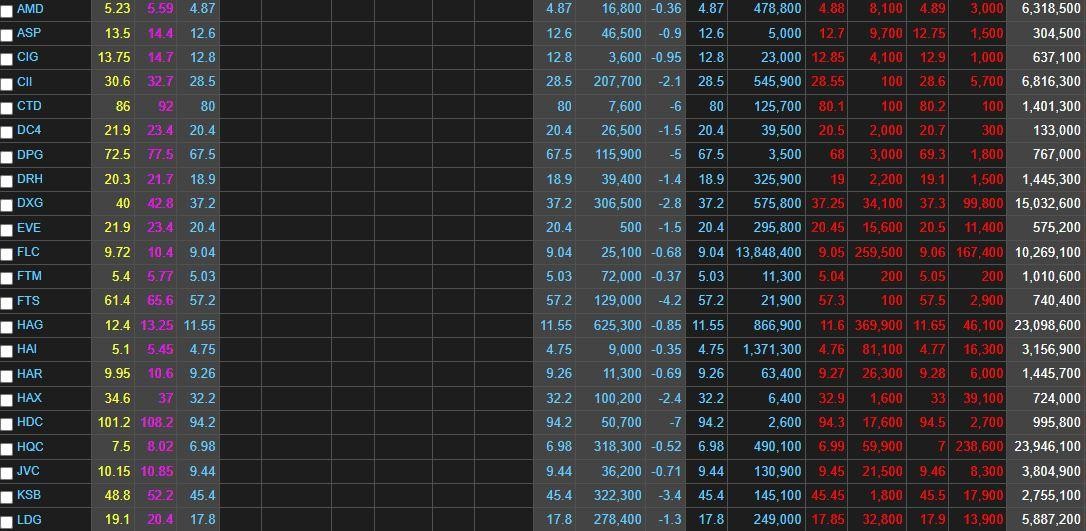Select the CII row checkbox
The width and height of the screenshot is (1086, 531).
click(x=7, y=83)
